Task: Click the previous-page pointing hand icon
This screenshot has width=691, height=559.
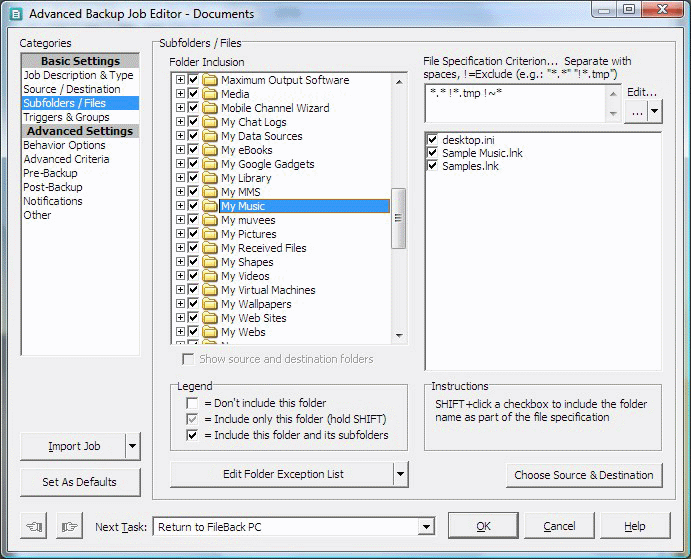Action: click(33, 526)
